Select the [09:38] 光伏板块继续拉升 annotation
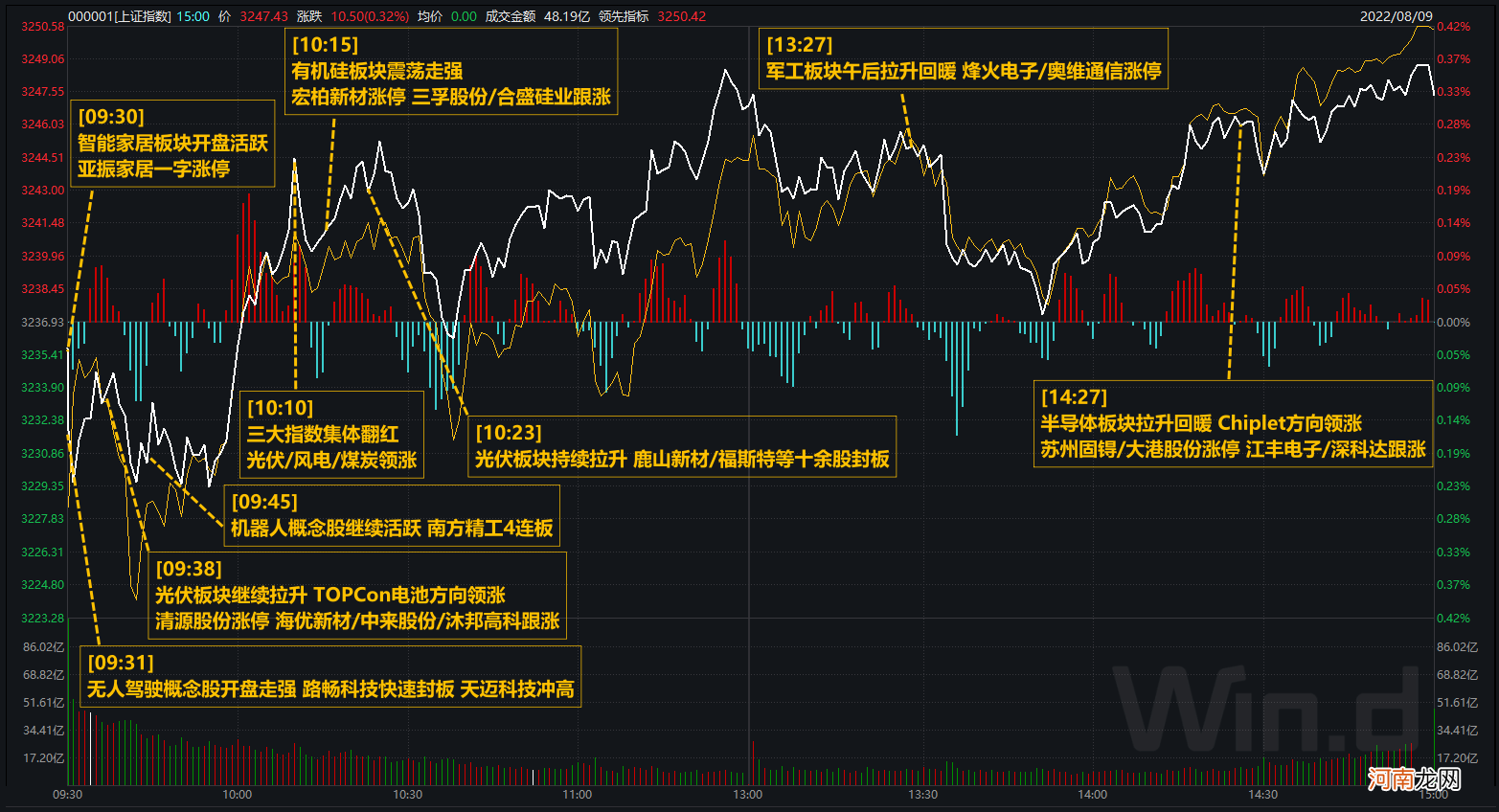Screen dimensions: 1499x812 click(x=357, y=595)
